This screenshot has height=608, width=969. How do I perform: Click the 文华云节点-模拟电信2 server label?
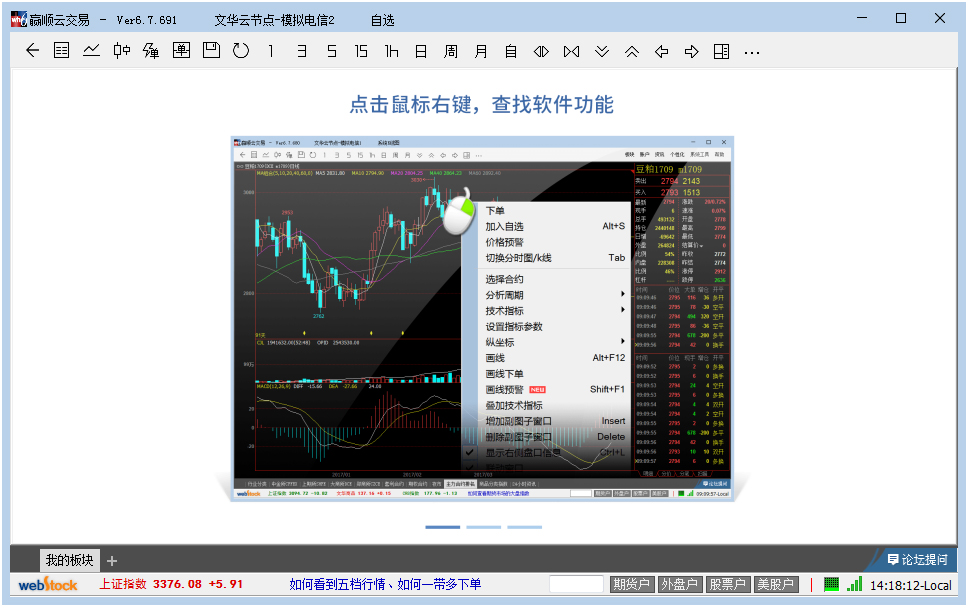point(274,20)
